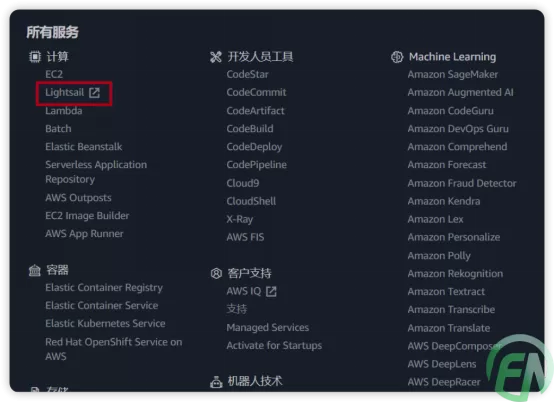Click the developer tools wrench icon

216,57
